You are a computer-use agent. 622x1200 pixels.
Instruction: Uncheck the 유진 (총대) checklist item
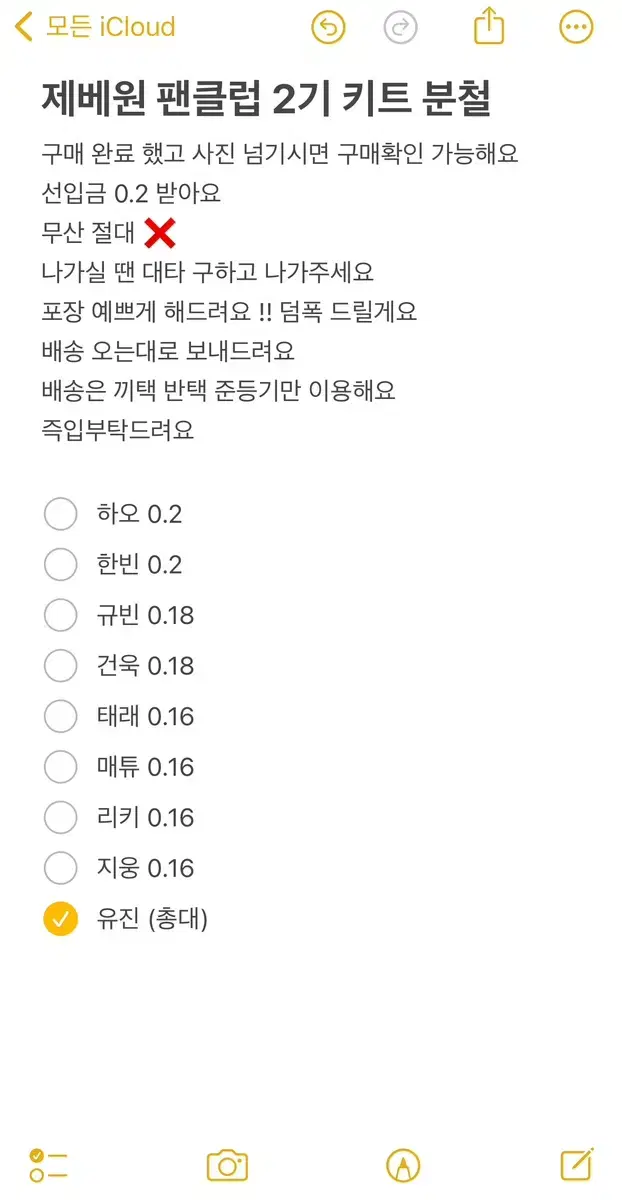click(60, 919)
